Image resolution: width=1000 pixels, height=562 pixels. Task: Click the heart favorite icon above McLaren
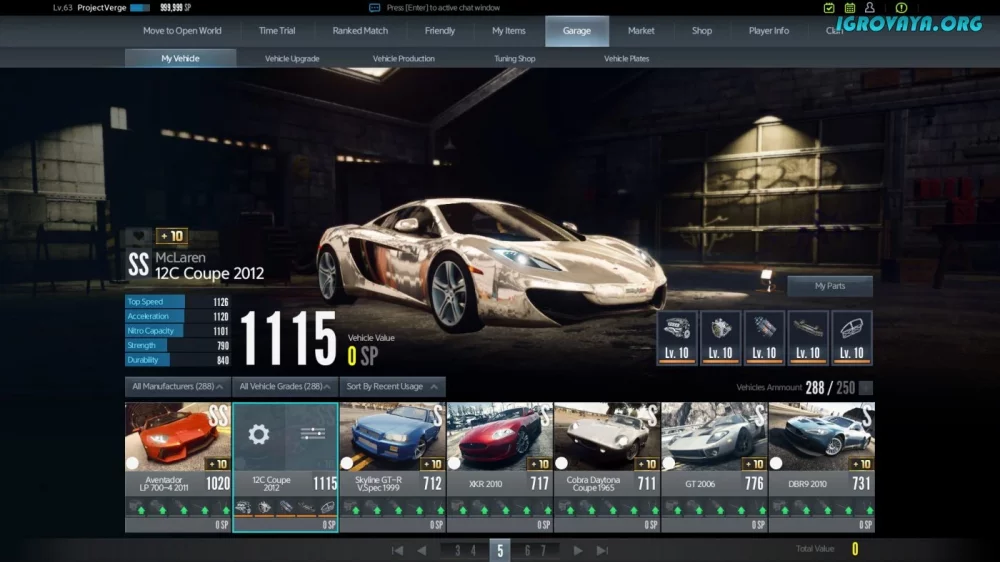138,236
